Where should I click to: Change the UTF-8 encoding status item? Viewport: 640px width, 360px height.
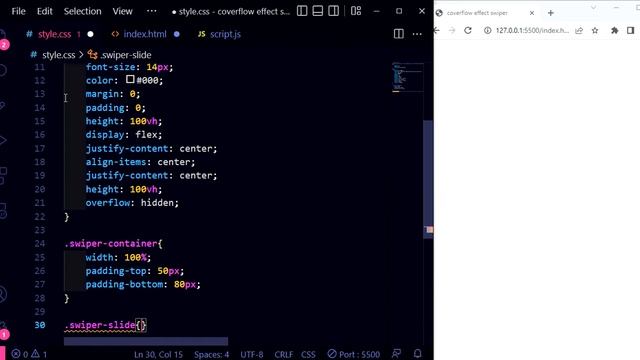pyautogui.click(x=252, y=354)
